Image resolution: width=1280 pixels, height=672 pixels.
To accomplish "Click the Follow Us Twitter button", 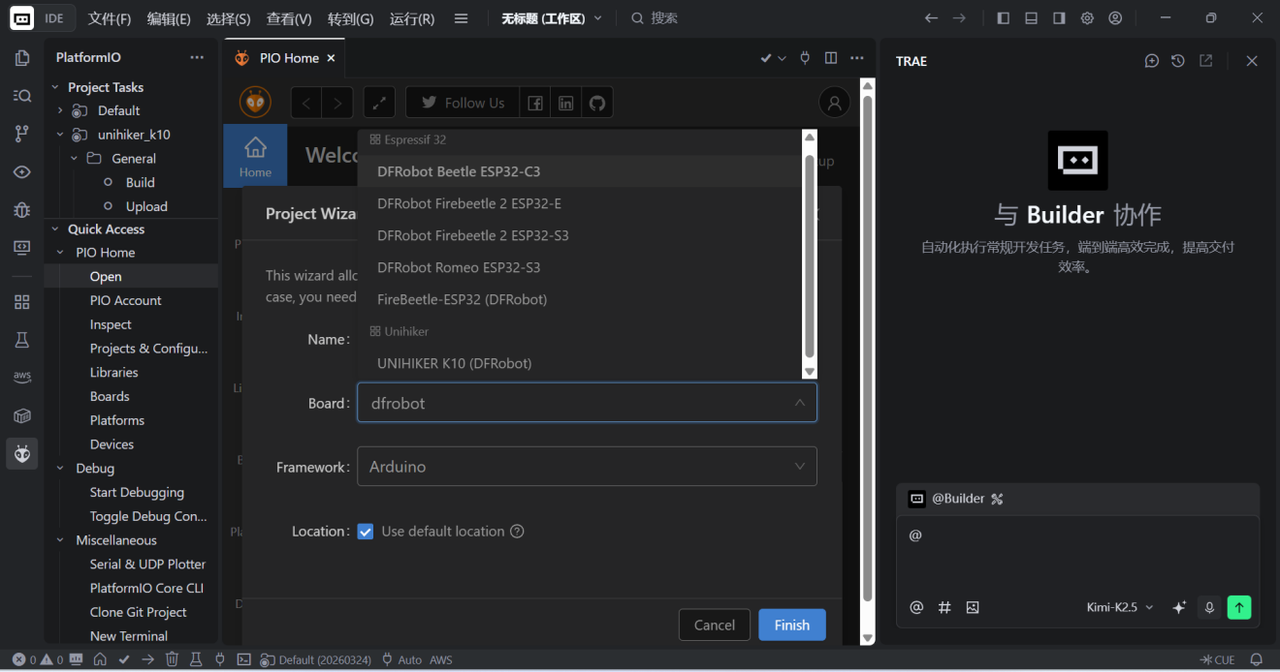I will pyautogui.click(x=462, y=103).
